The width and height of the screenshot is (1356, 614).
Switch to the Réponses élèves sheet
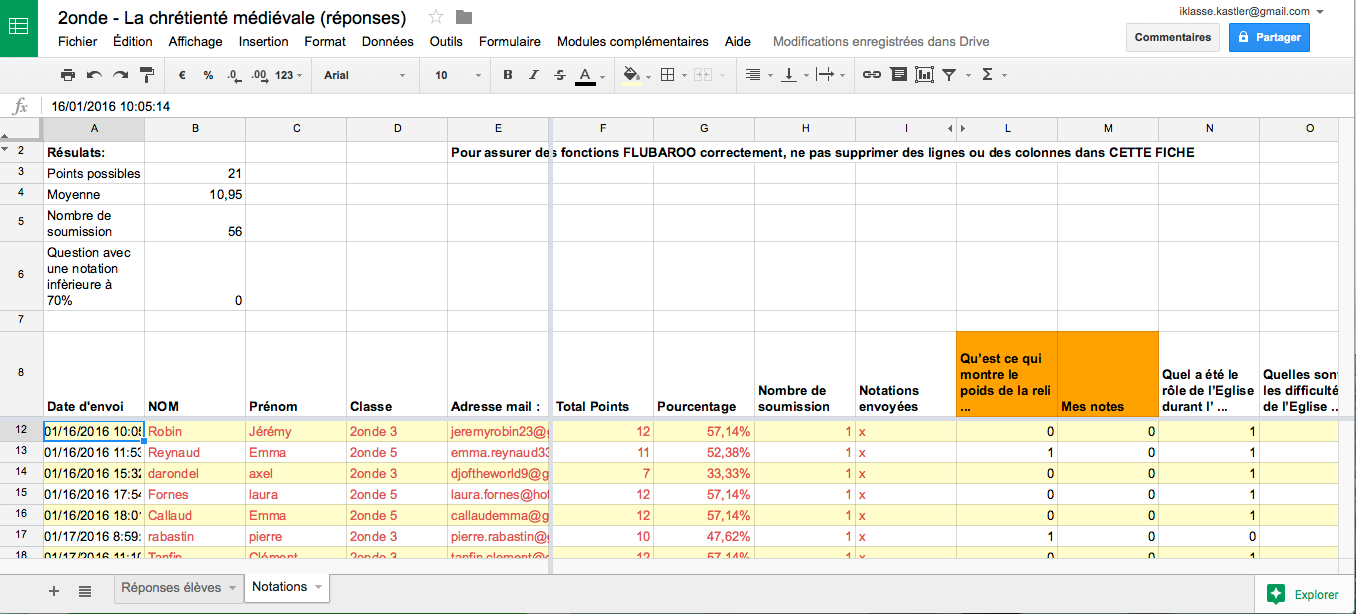[x=171, y=587]
